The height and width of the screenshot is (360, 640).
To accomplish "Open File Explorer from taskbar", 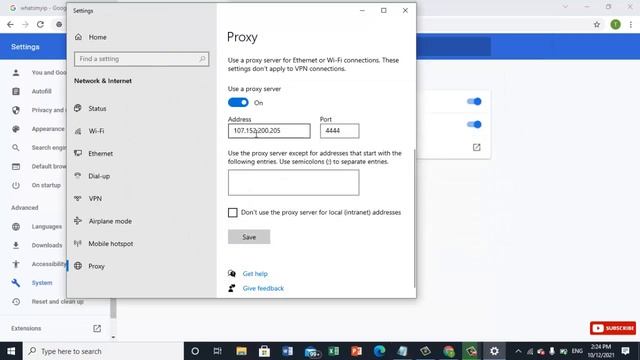I will pyautogui.click(x=241, y=351).
